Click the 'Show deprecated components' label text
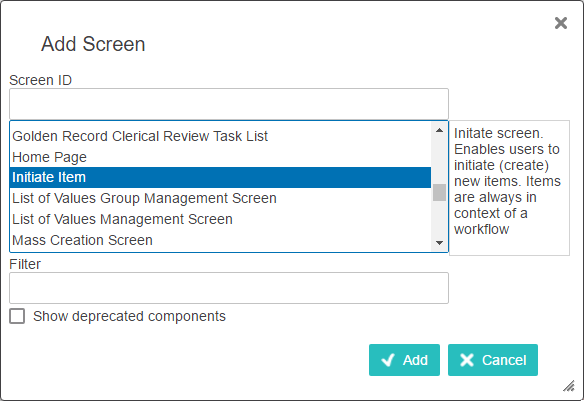The width and height of the screenshot is (584, 401). pyautogui.click(x=129, y=316)
